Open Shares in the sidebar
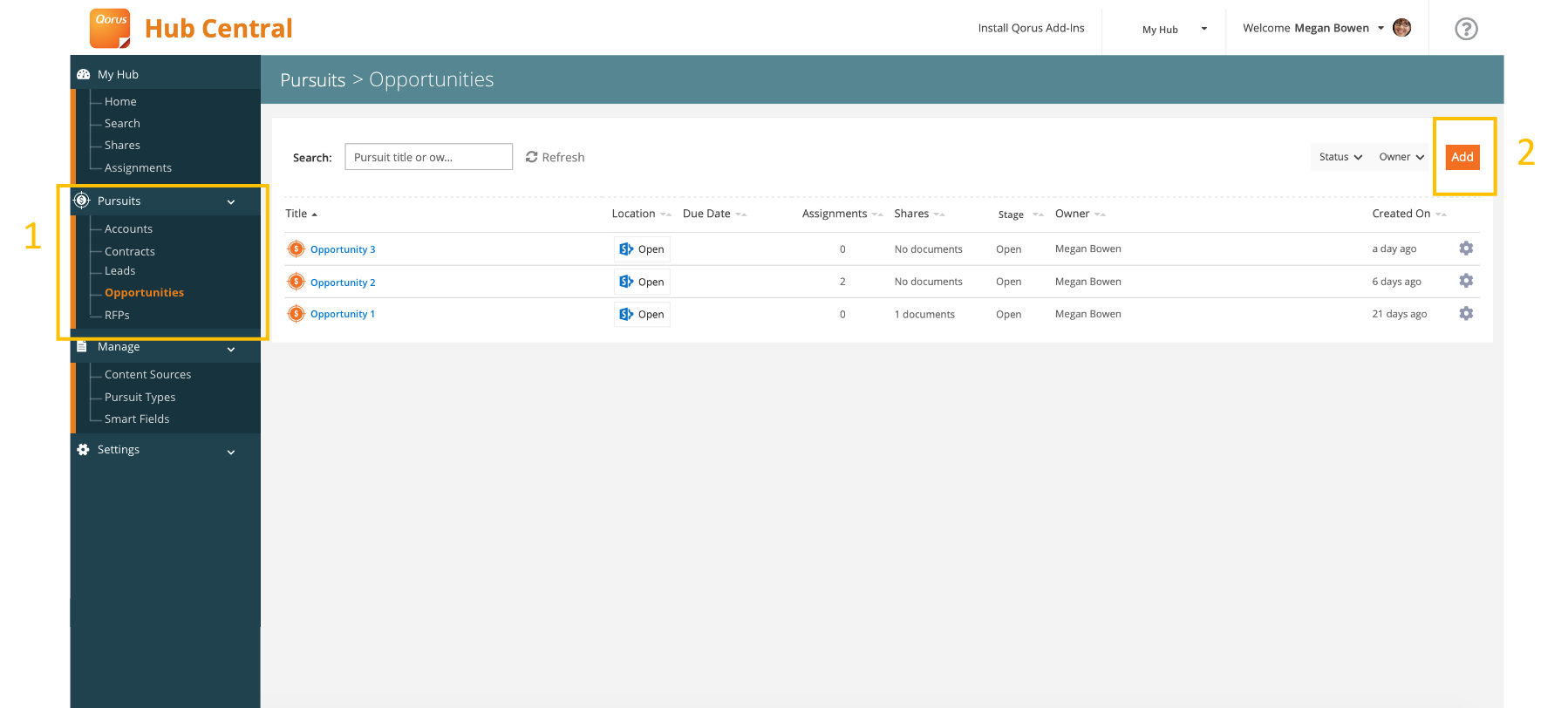 pyautogui.click(x=122, y=146)
